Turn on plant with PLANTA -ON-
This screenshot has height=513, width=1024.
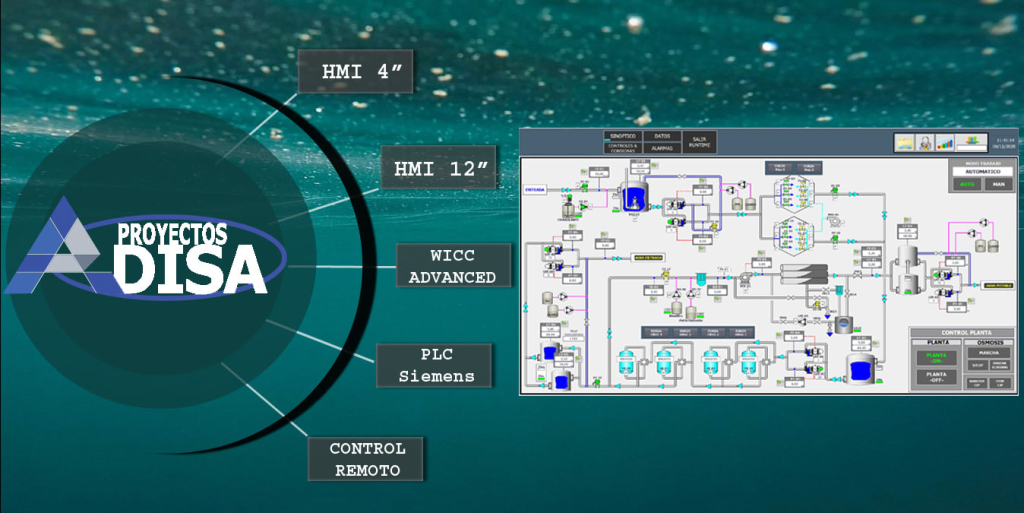936,358
